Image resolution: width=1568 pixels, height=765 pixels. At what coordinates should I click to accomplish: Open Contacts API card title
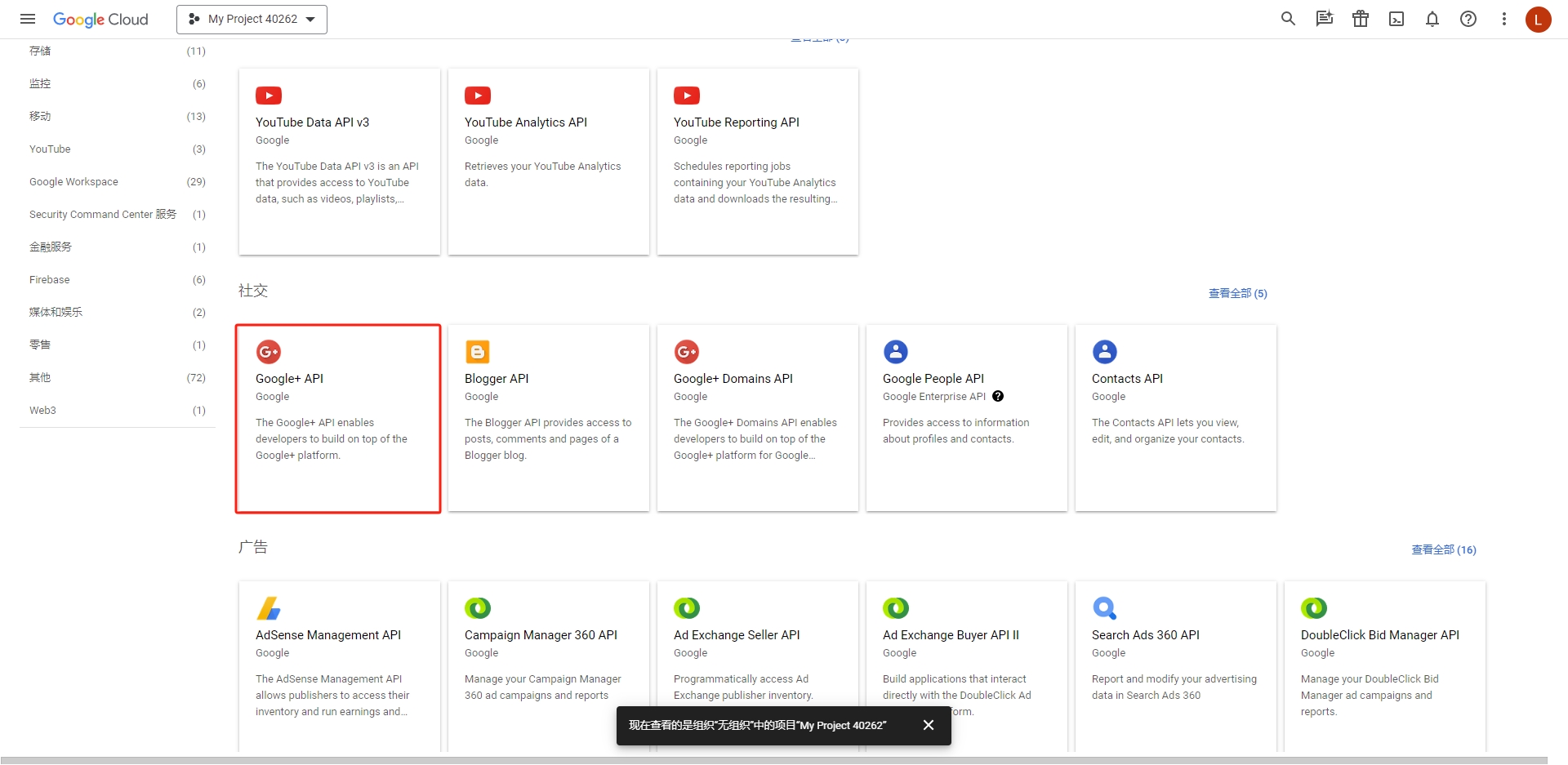pyautogui.click(x=1127, y=379)
